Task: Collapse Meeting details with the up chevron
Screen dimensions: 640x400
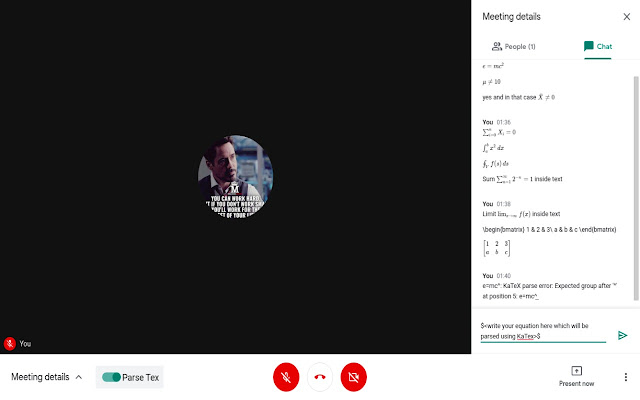Action: [79, 377]
